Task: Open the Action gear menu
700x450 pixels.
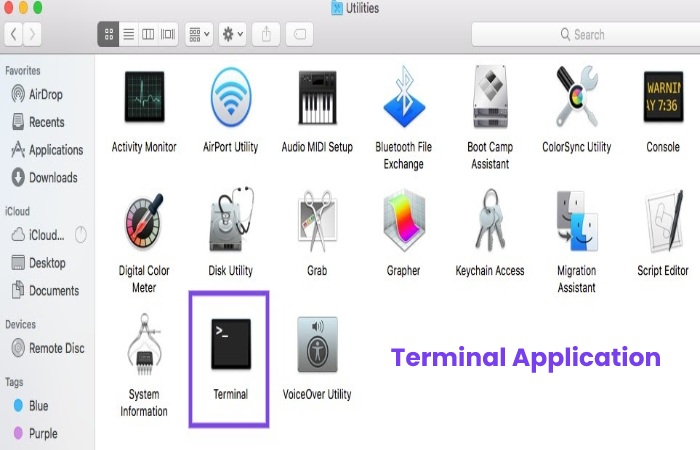Action: tap(233, 34)
